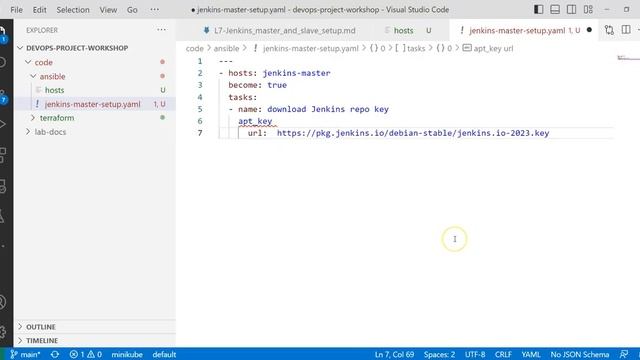Click the 'tasks' breadcrumb segment
Image resolution: width=640 pixels, height=360 pixels.
coord(416,48)
